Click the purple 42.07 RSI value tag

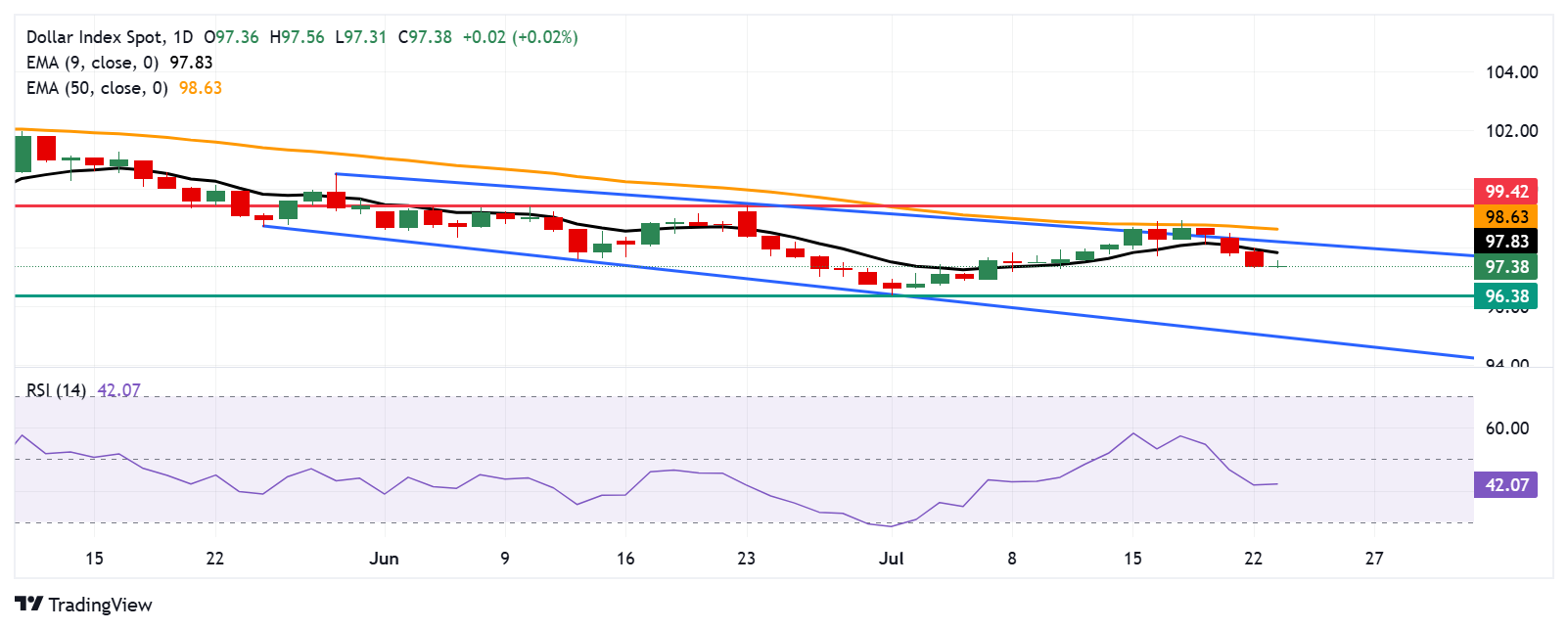1505,485
